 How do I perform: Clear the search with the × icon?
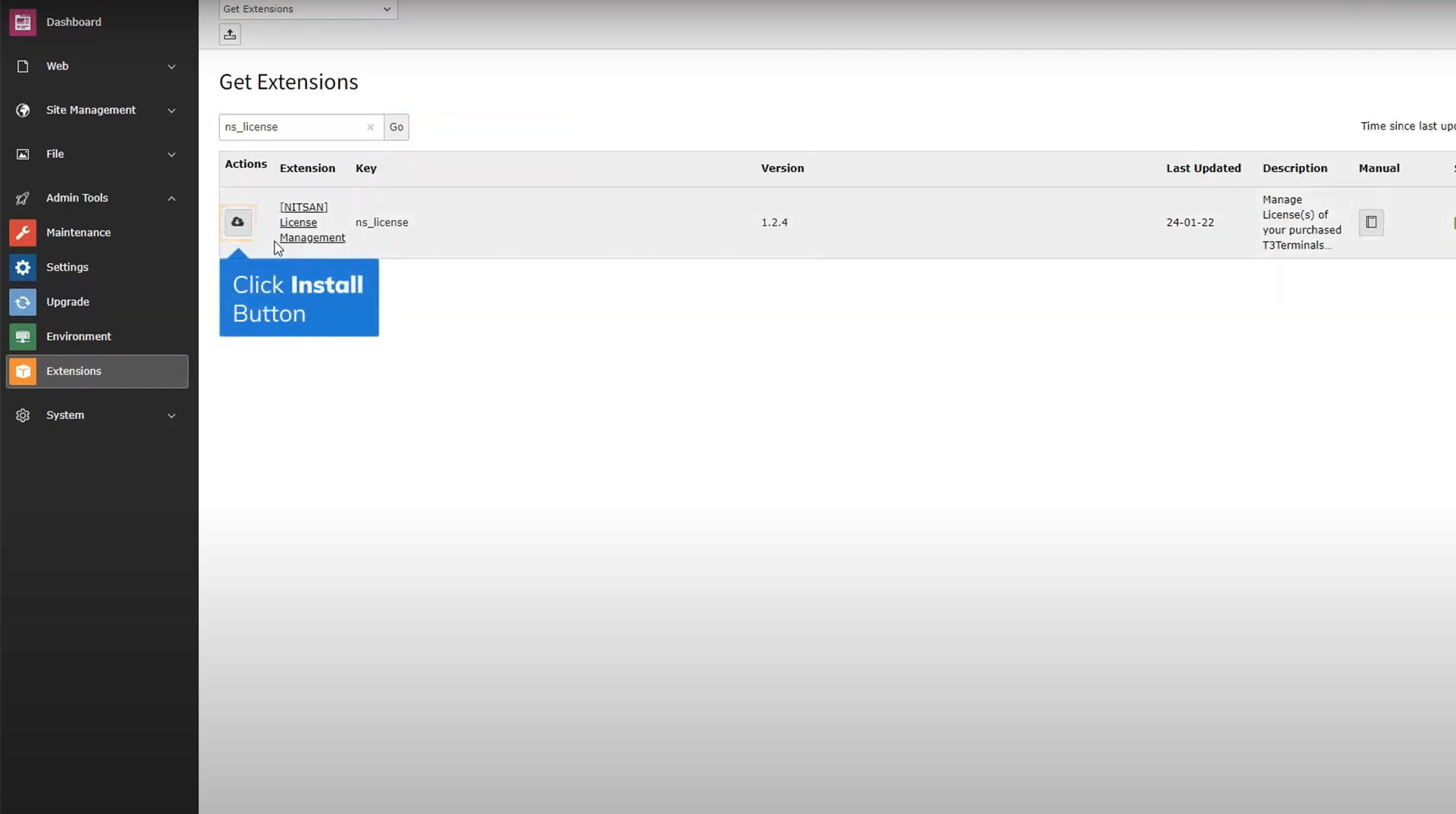pyautogui.click(x=370, y=127)
